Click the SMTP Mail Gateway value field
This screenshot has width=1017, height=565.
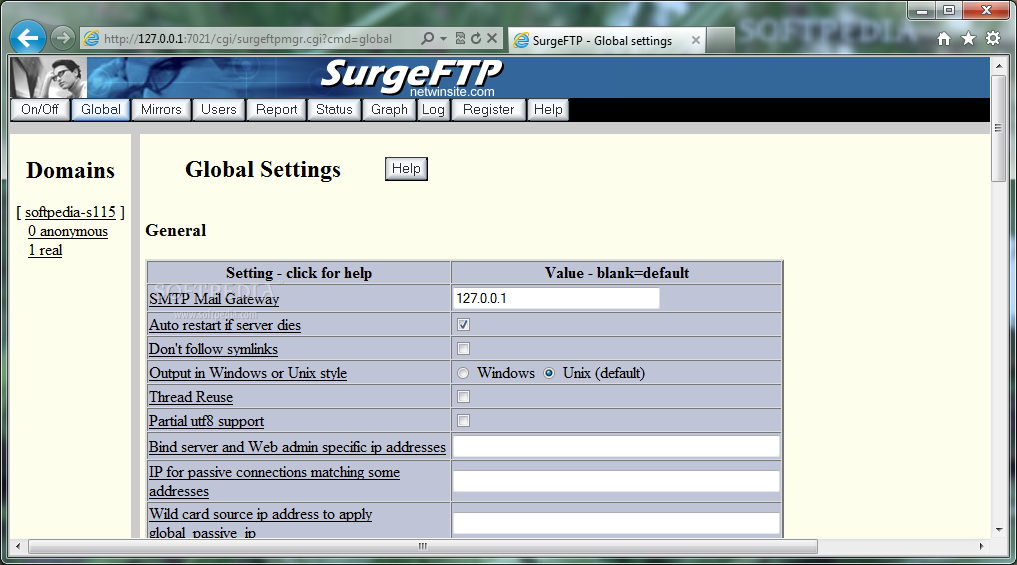pos(556,298)
